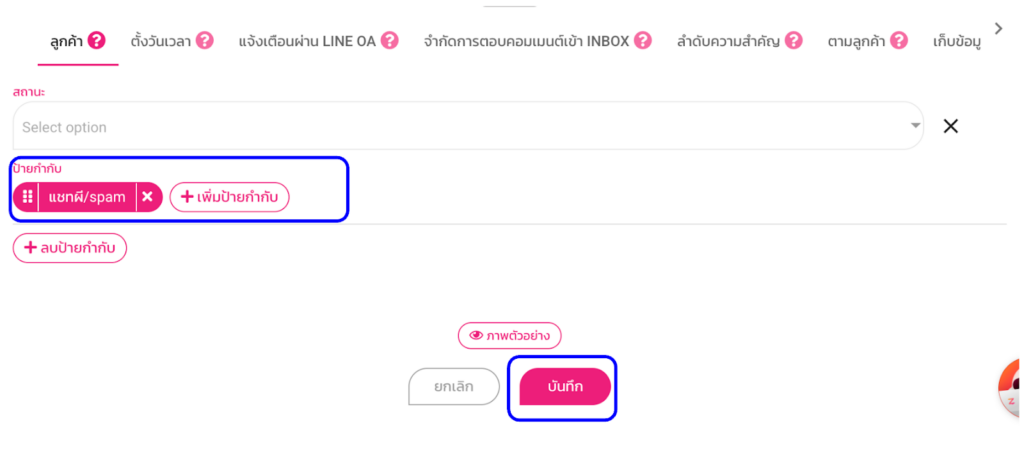The image size is (1024, 458).
Task: Click drag handle on แชทผี/spam tag
Action: coord(27,197)
